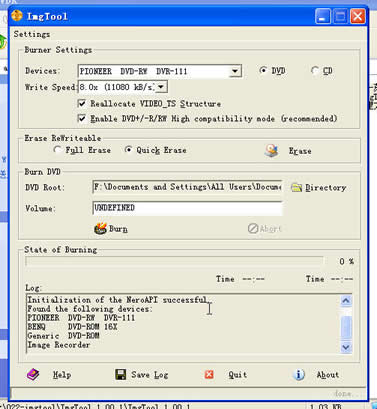Toggle DVD+/-R/RW High compatibility mode checkbox

click(82, 118)
